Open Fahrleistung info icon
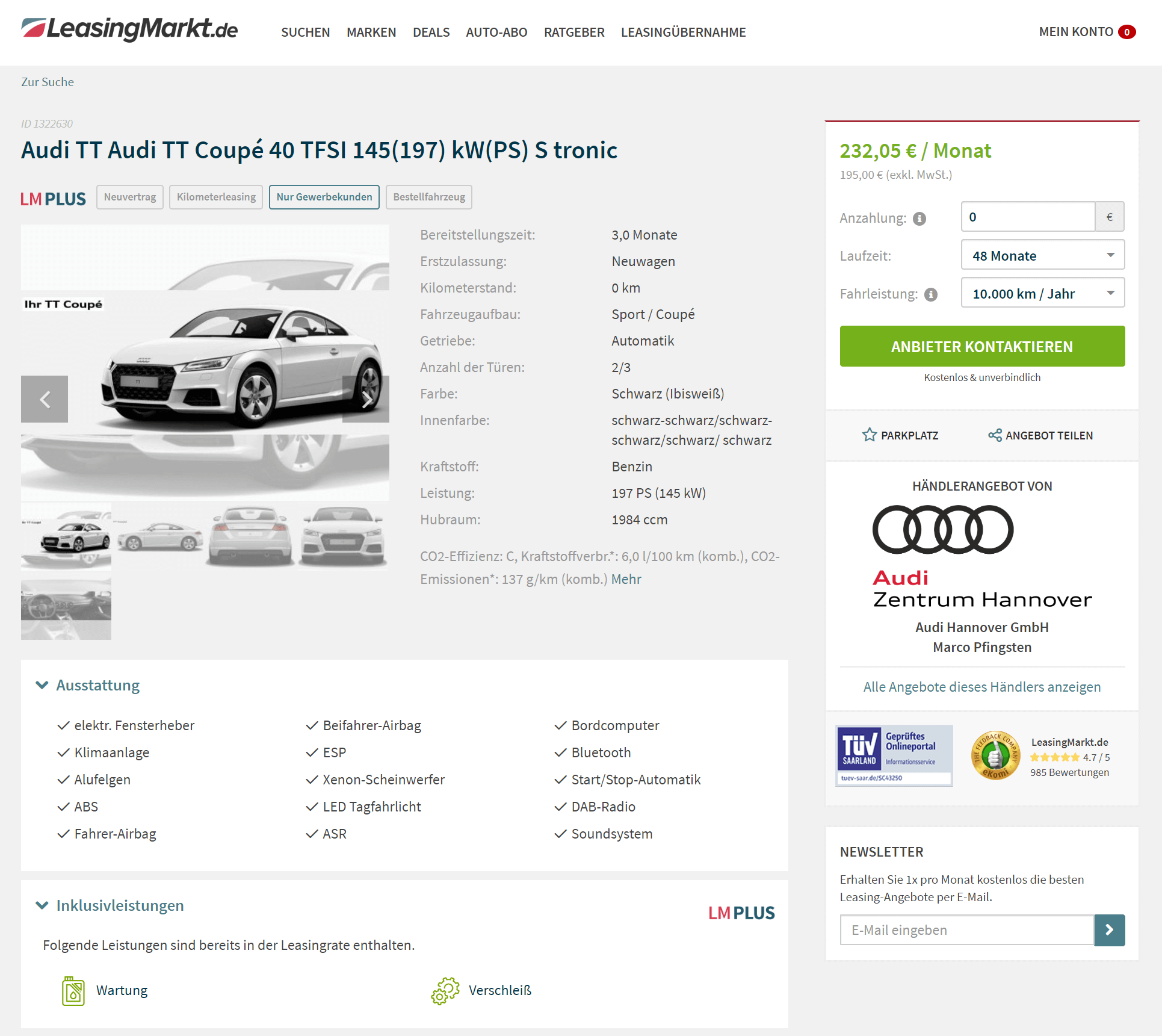 tap(931, 294)
